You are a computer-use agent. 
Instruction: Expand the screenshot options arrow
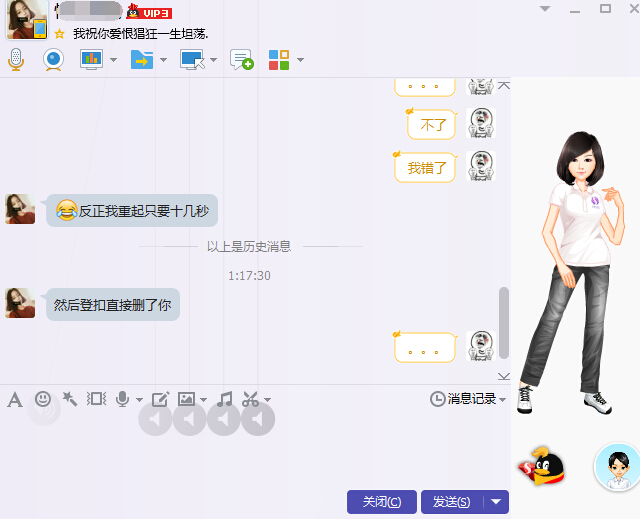pyautogui.click(x=267, y=400)
